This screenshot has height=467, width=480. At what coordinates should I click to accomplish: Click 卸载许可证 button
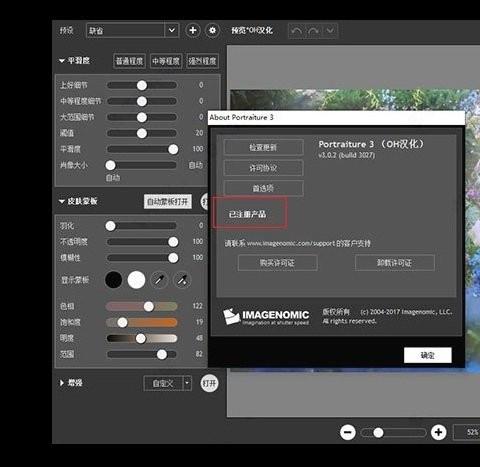click(395, 263)
